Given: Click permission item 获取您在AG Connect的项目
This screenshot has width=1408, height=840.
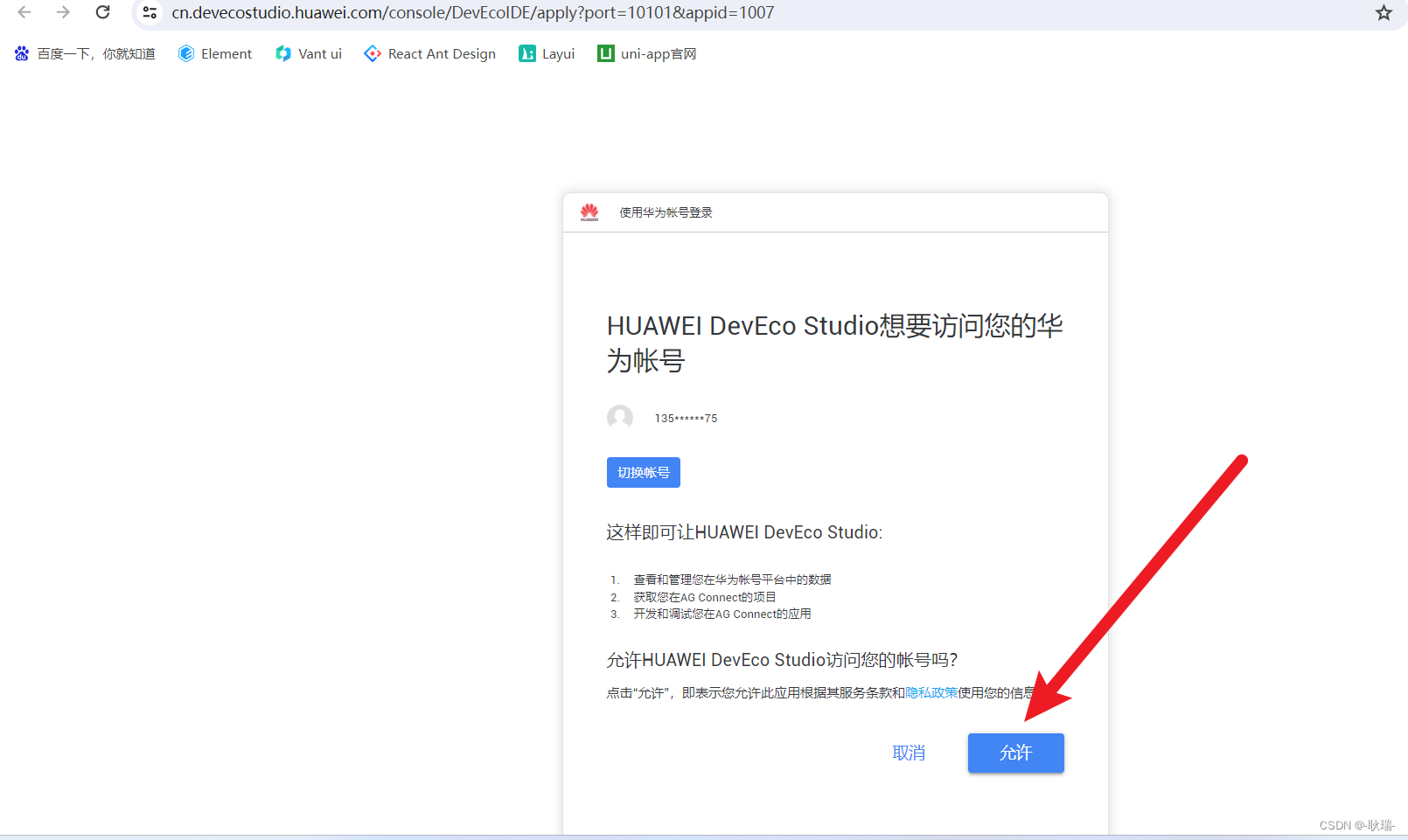Looking at the screenshot, I should [705, 597].
